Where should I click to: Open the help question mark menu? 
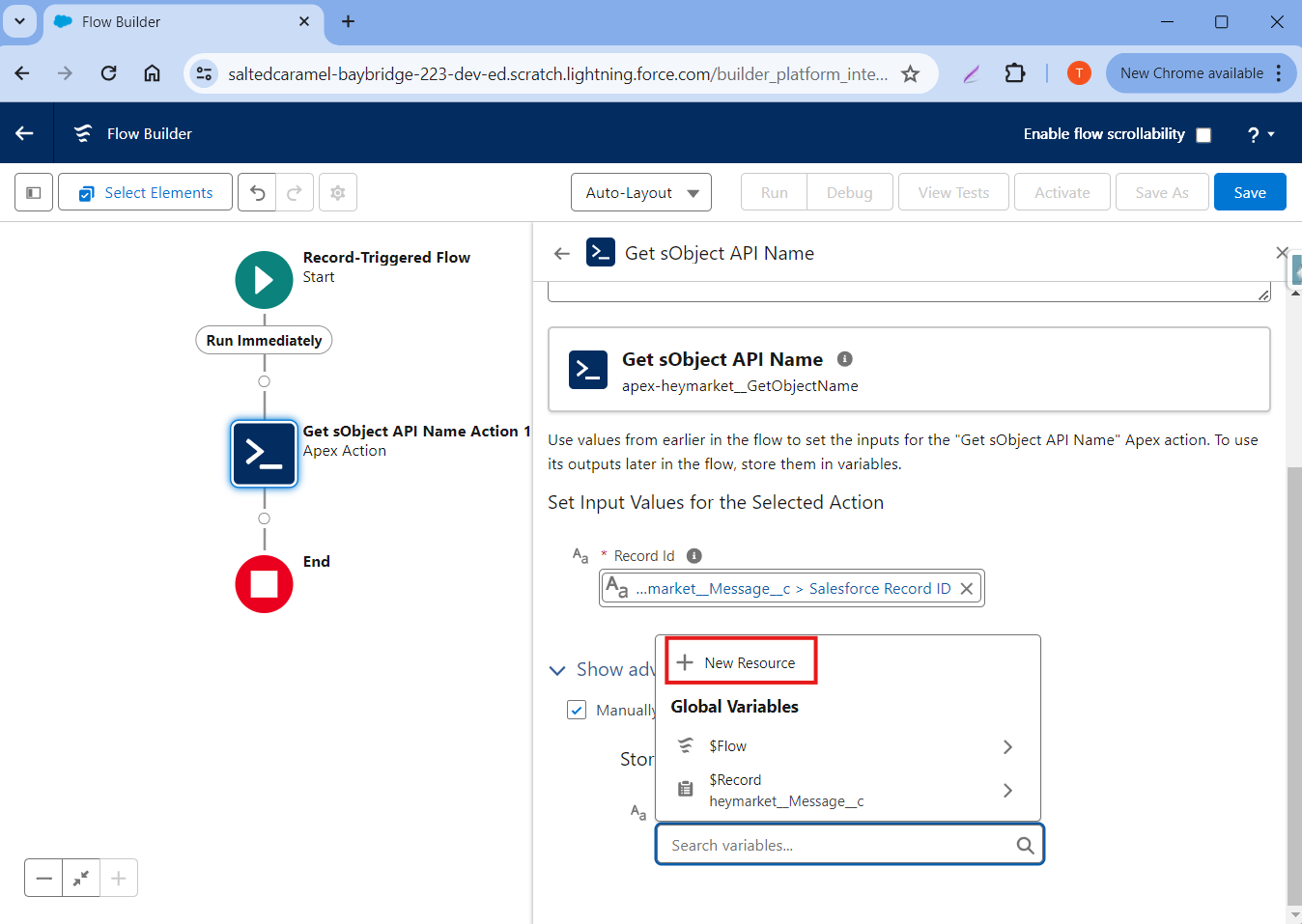click(x=1260, y=134)
